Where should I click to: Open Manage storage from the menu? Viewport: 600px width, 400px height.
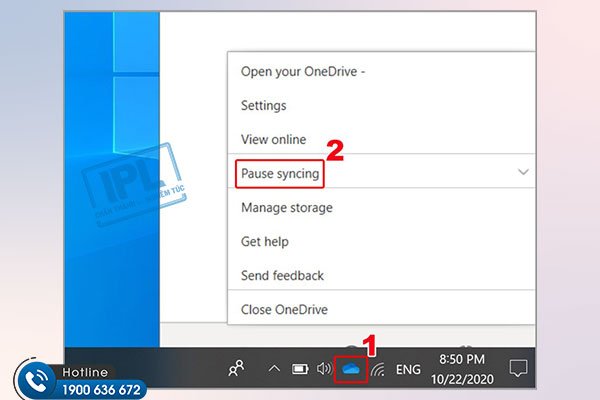point(287,207)
